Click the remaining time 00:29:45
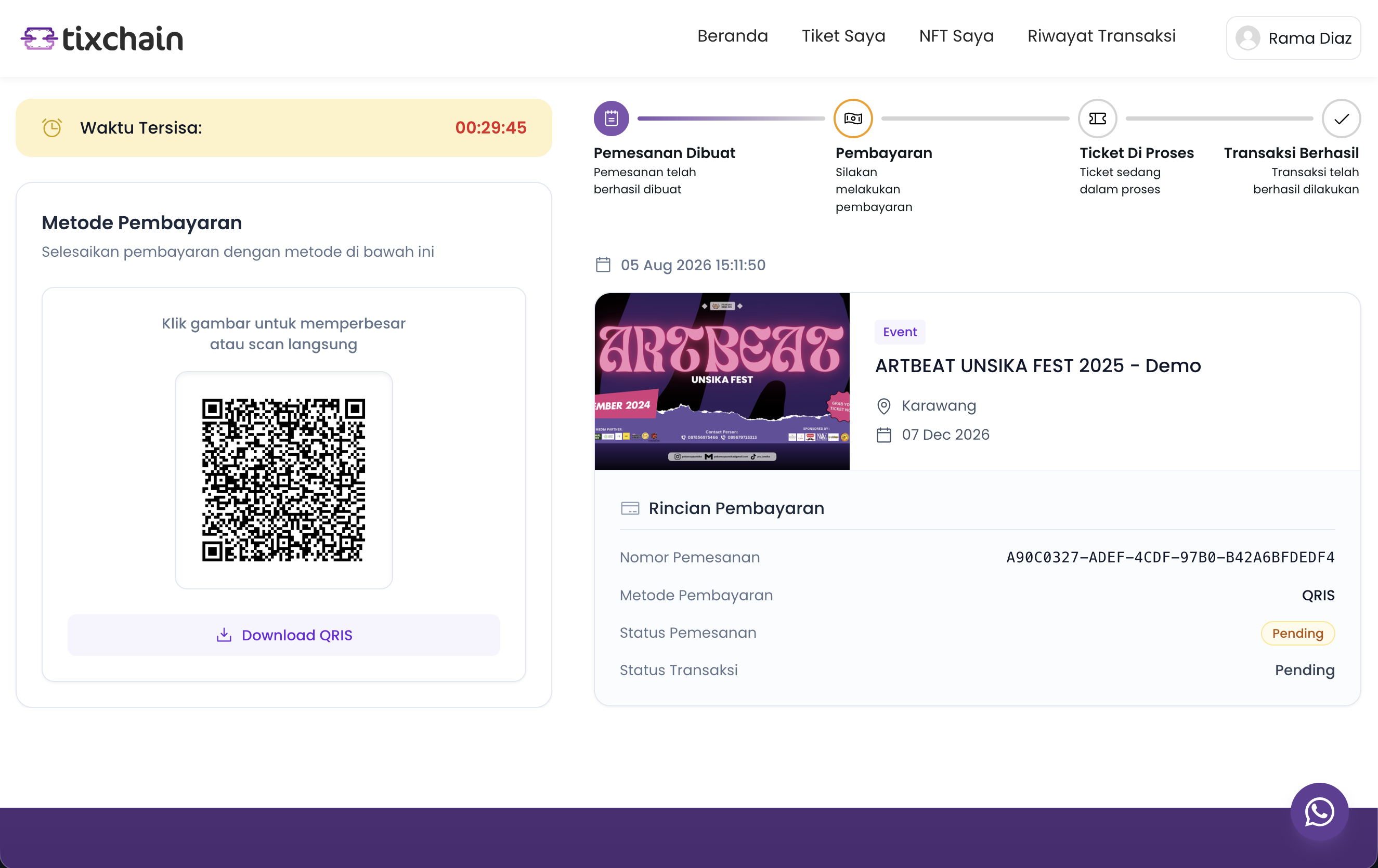Screen dimensions: 1378x868 (490, 127)
